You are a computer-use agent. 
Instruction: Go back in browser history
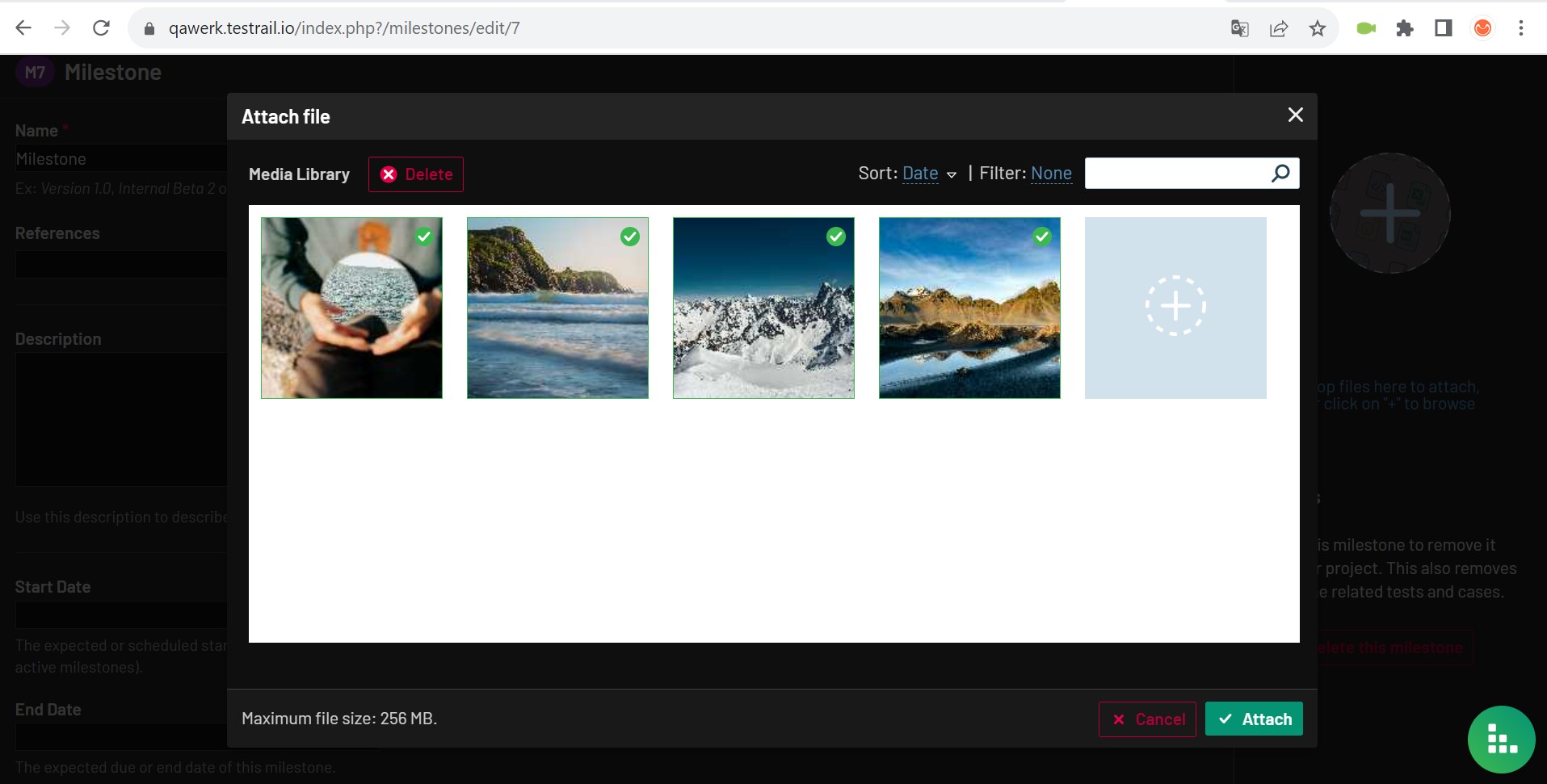point(23,28)
